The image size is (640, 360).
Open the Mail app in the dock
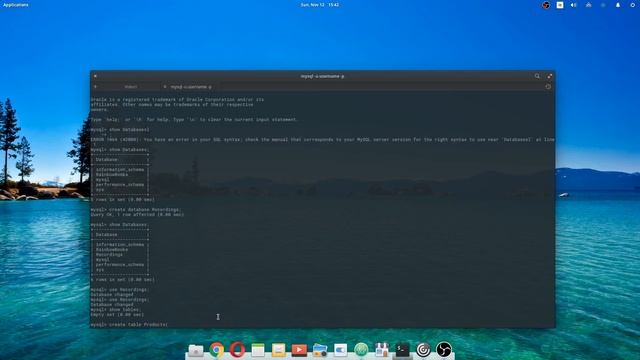(278, 350)
